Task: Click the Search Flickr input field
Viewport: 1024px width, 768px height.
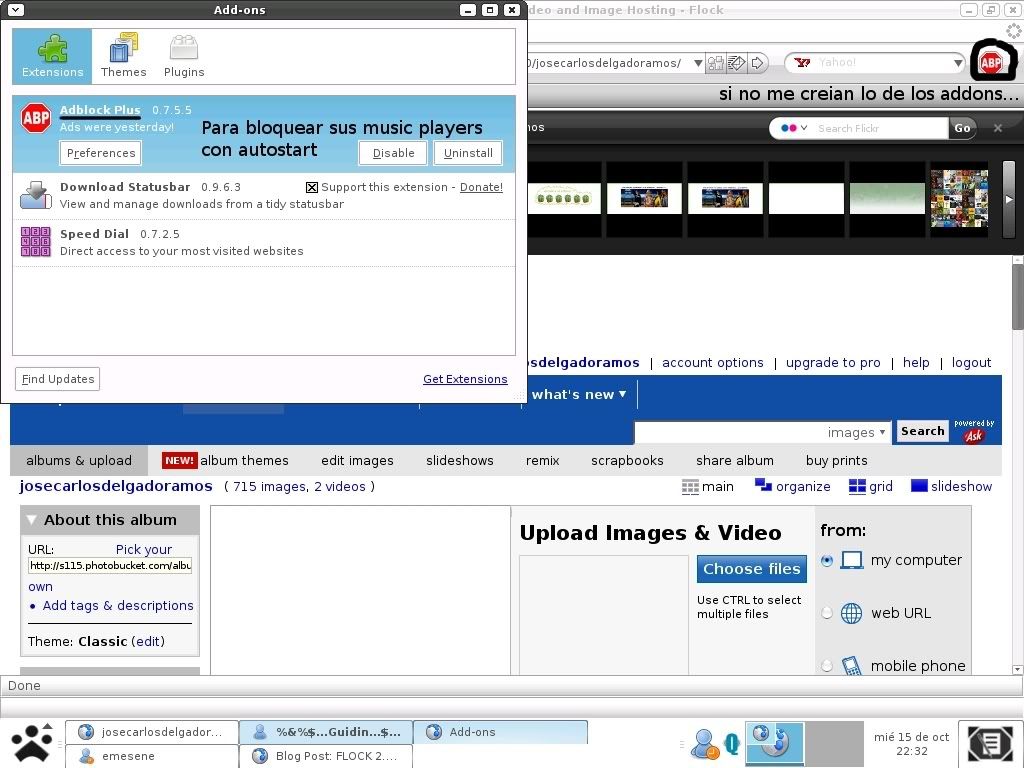Action: coord(880,128)
